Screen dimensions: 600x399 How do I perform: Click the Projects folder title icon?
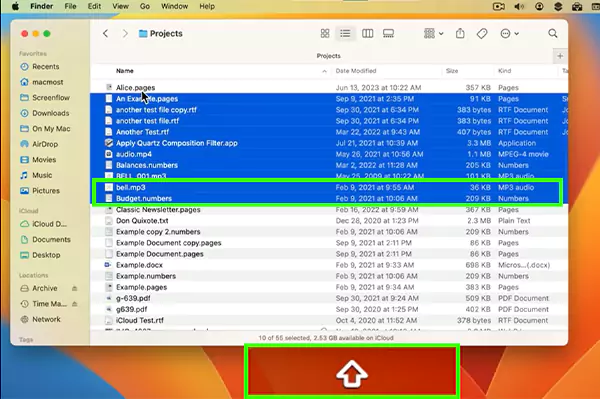pyautogui.click(x=143, y=34)
